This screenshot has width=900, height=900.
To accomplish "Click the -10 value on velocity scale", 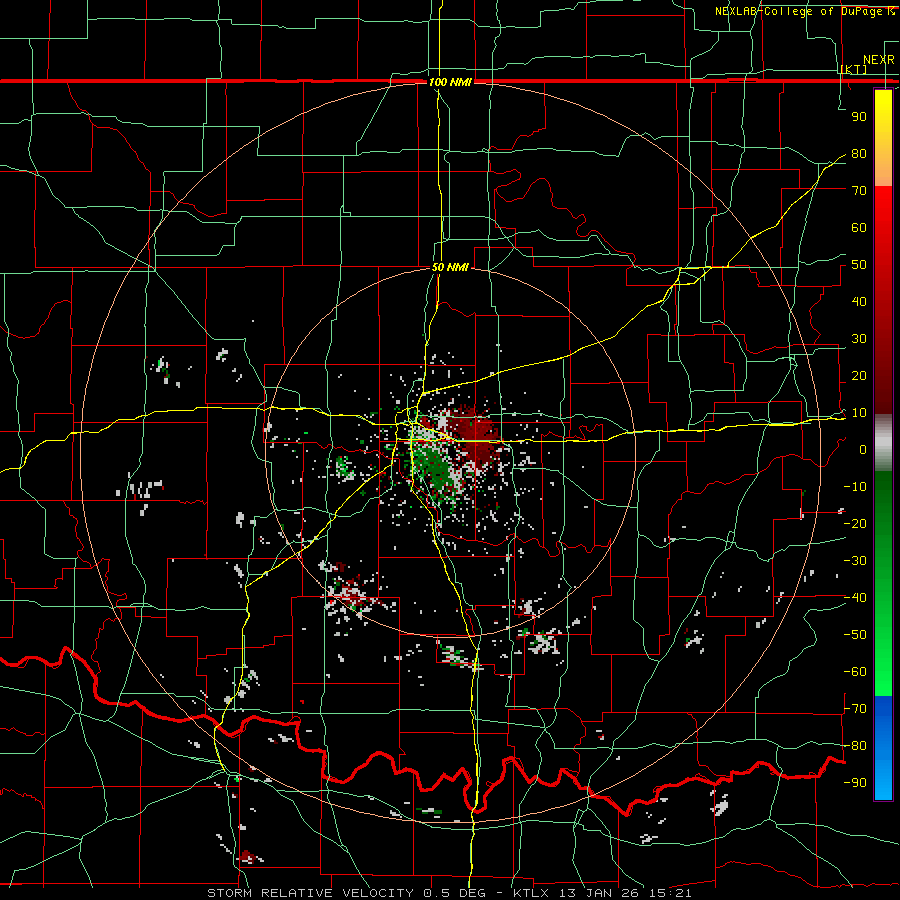I will click(855, 487).
